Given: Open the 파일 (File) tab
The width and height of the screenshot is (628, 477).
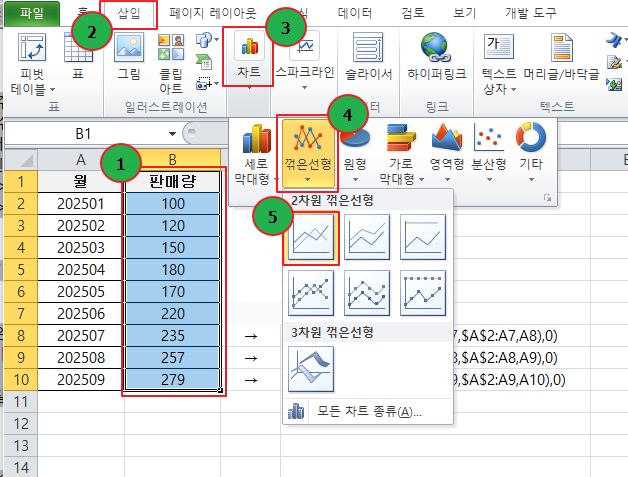Looking at the screenshot, I should (32, 13).
